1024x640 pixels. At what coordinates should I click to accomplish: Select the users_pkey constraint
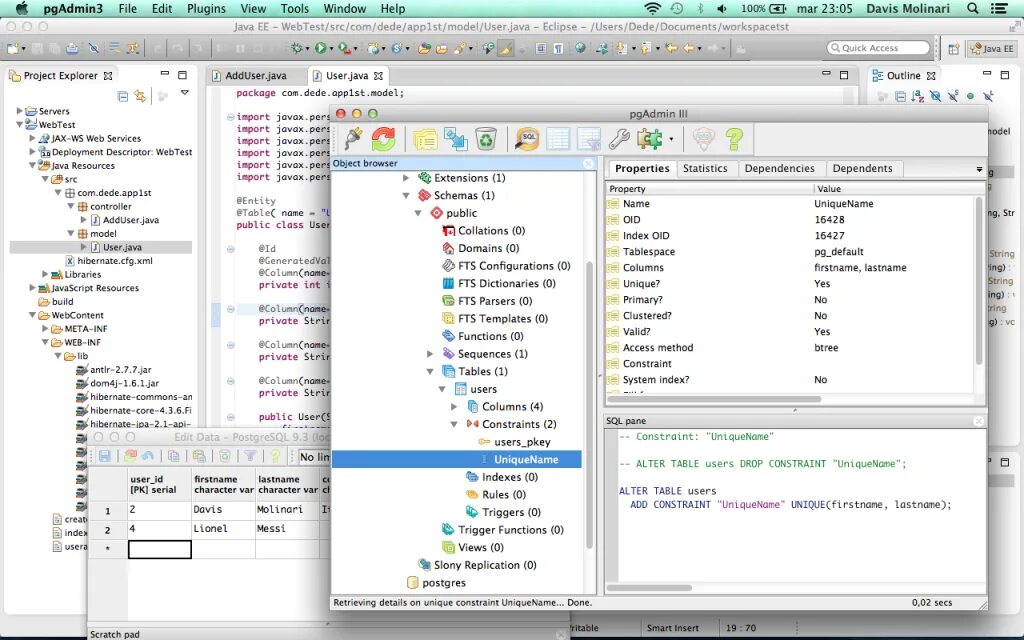click(522, 441)
